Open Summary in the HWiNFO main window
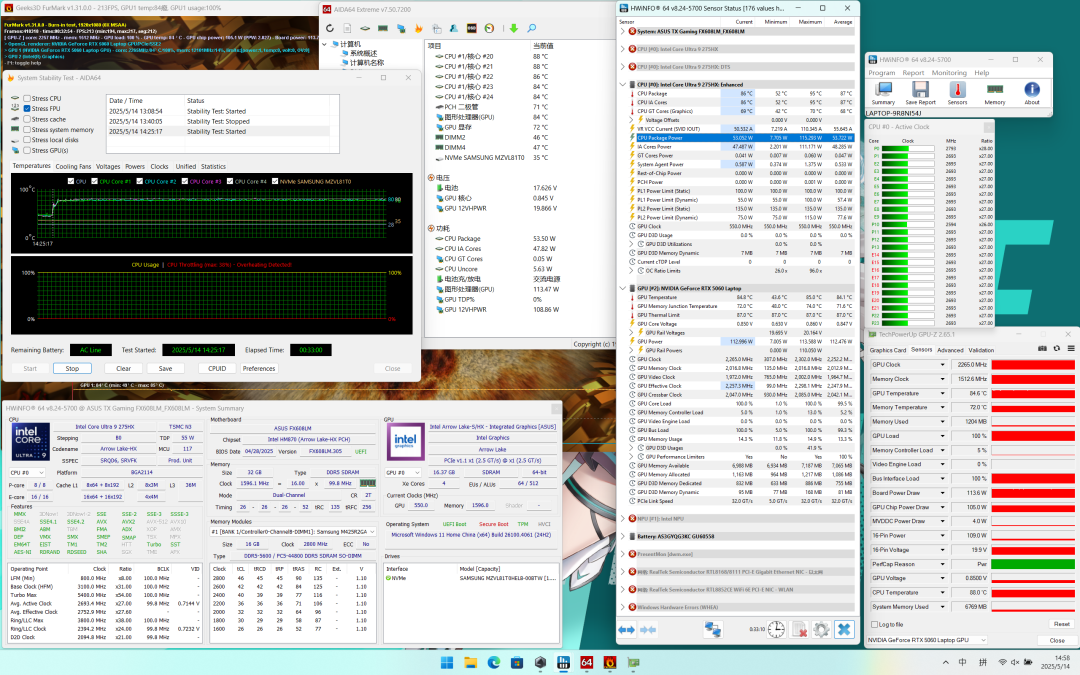 tap(883, 93)
